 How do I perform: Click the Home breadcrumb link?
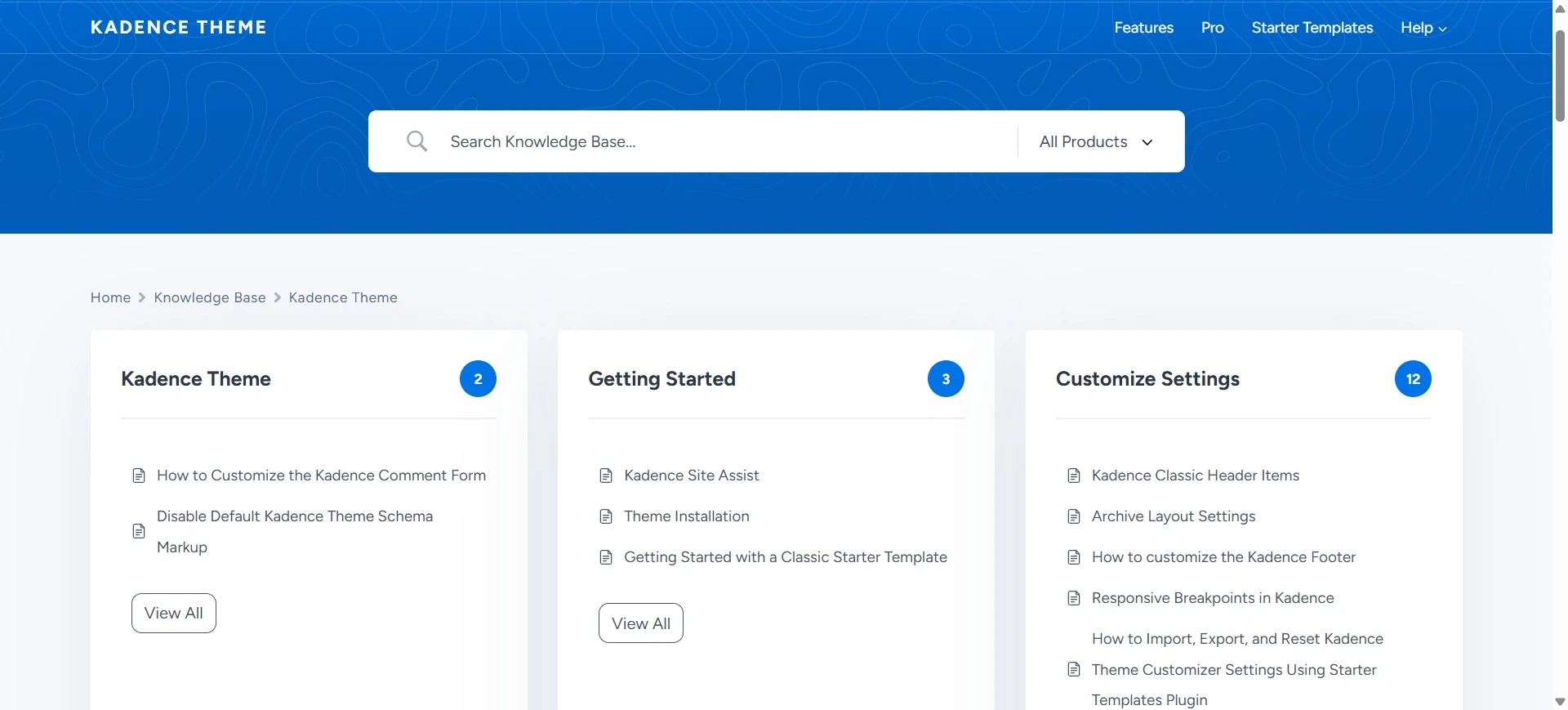pos(110,297)
